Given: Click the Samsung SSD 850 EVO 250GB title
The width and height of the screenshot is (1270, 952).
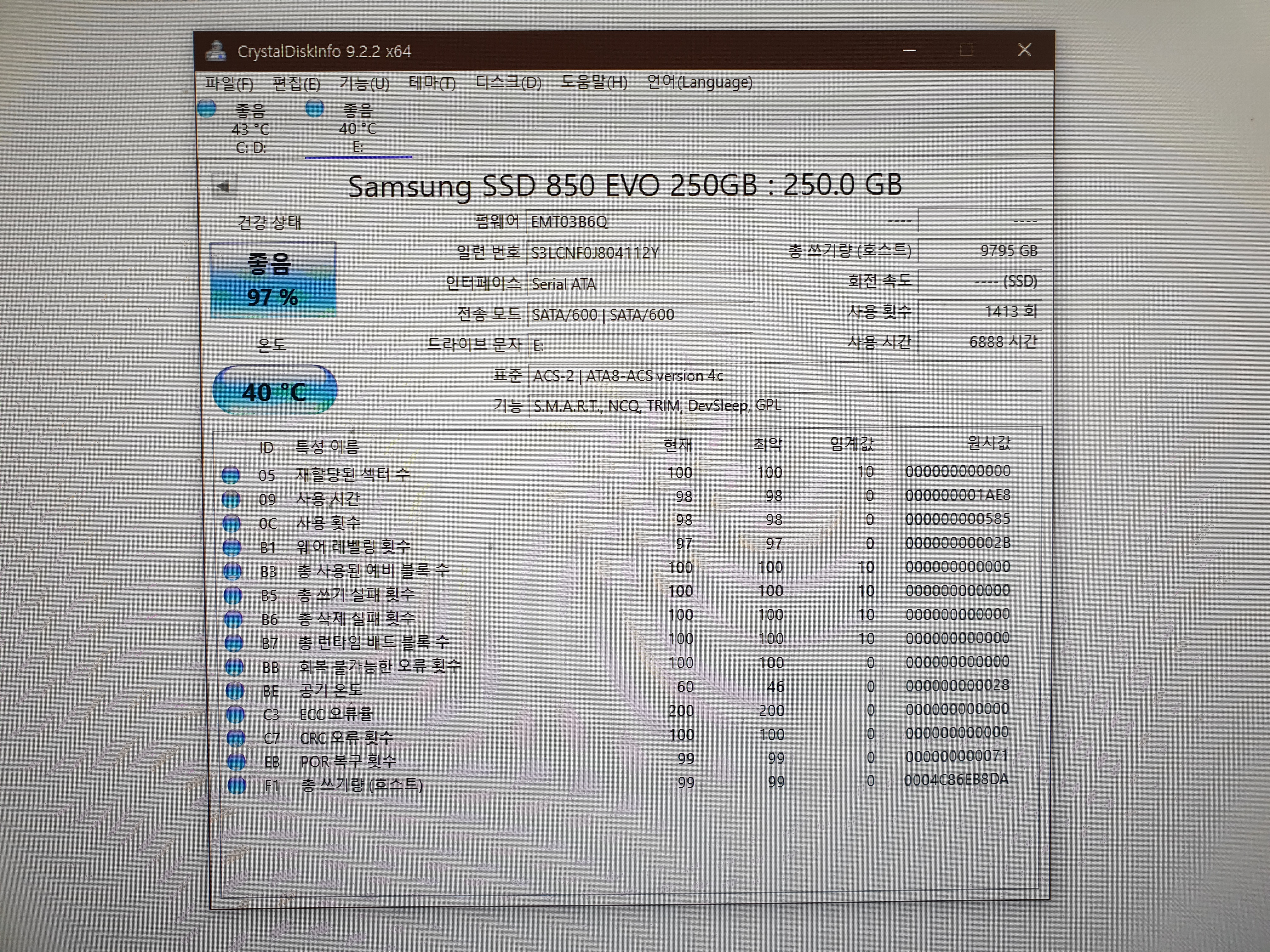Looking at the screenshot, I should (x=625, y=185).
